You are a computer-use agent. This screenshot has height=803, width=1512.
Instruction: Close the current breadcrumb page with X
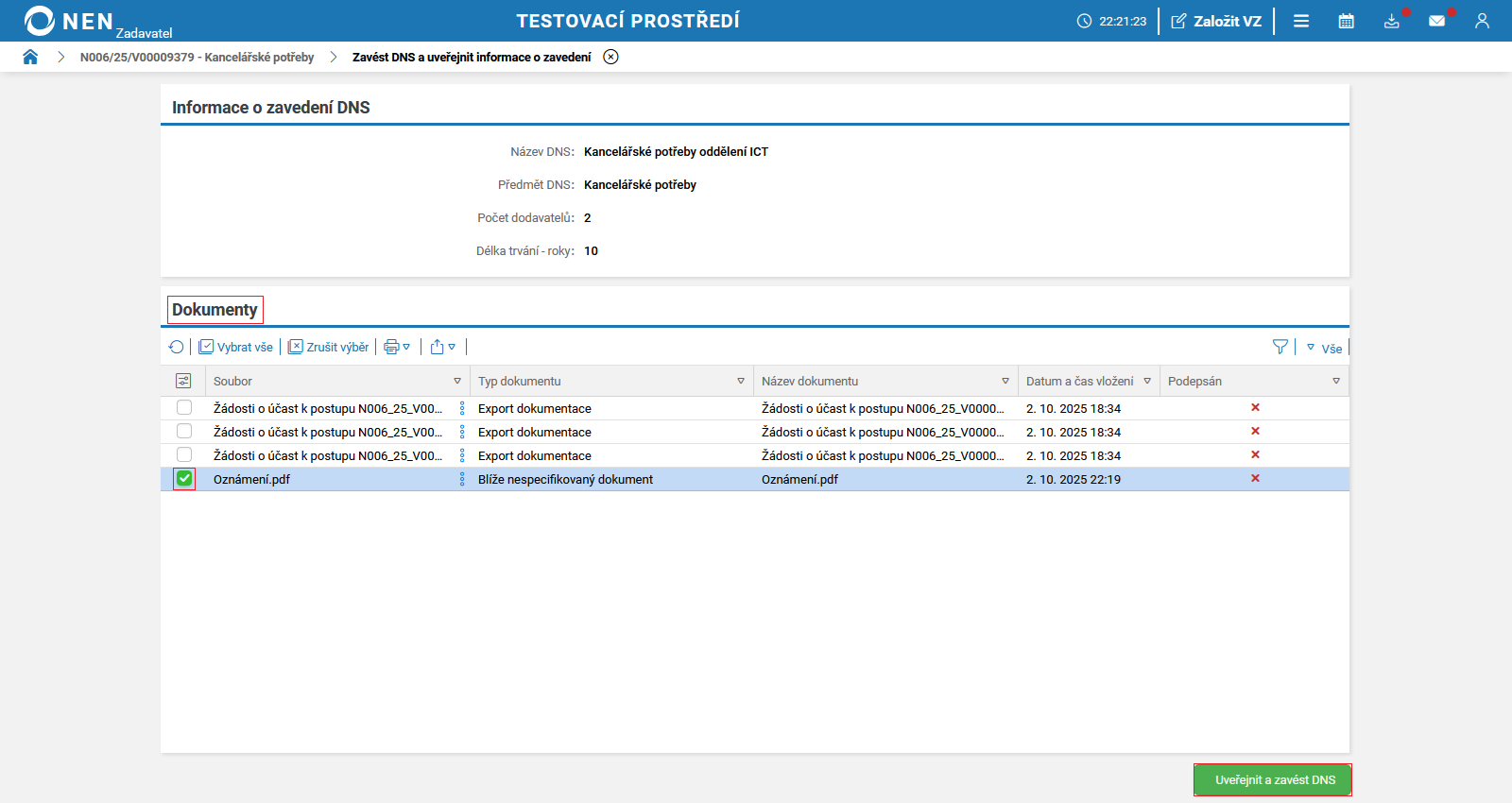tap(611, 57)
